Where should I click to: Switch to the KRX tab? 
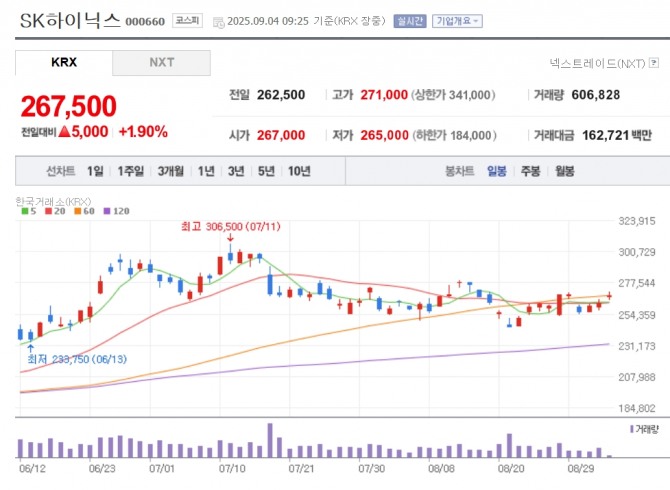coord(63,62)
